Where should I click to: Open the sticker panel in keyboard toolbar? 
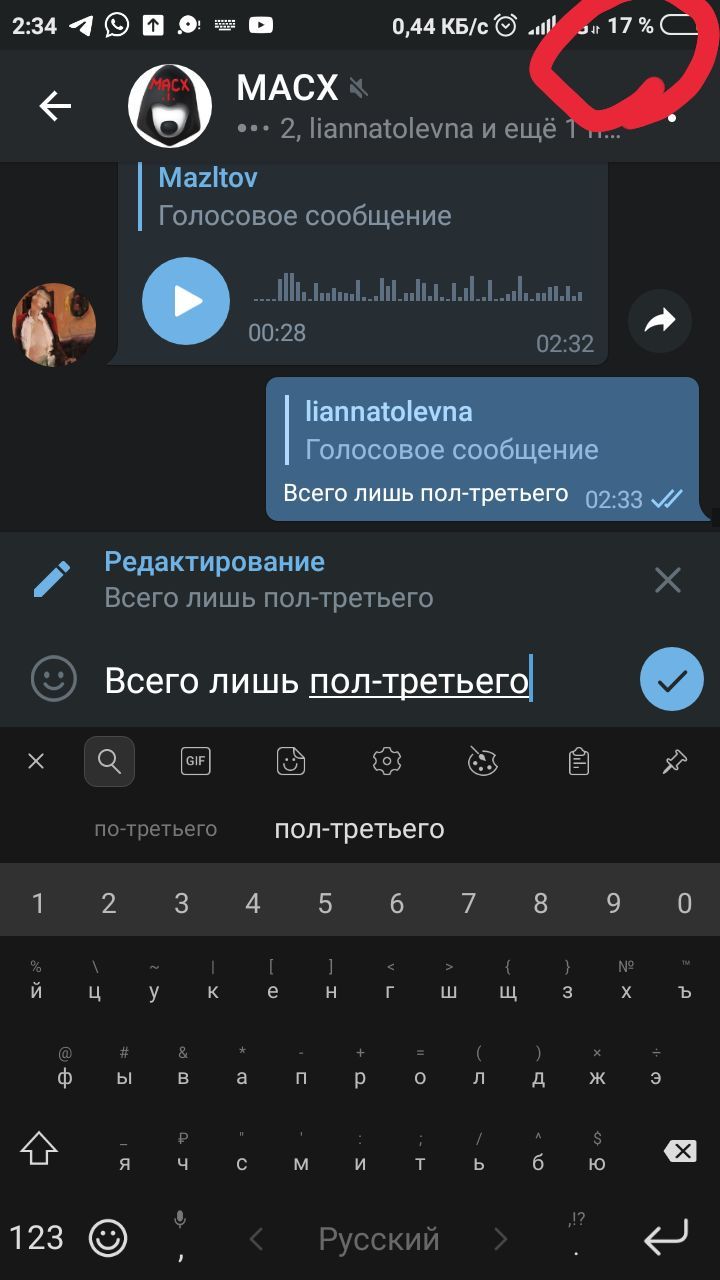coord(291,762)
